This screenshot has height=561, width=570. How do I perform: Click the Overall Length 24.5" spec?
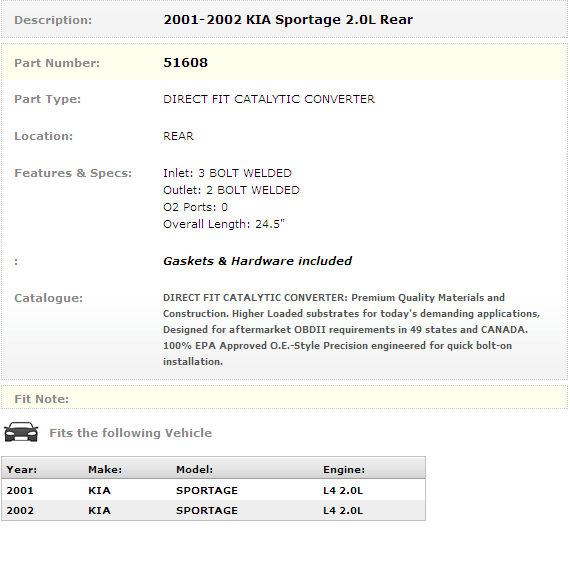(224, 224)
